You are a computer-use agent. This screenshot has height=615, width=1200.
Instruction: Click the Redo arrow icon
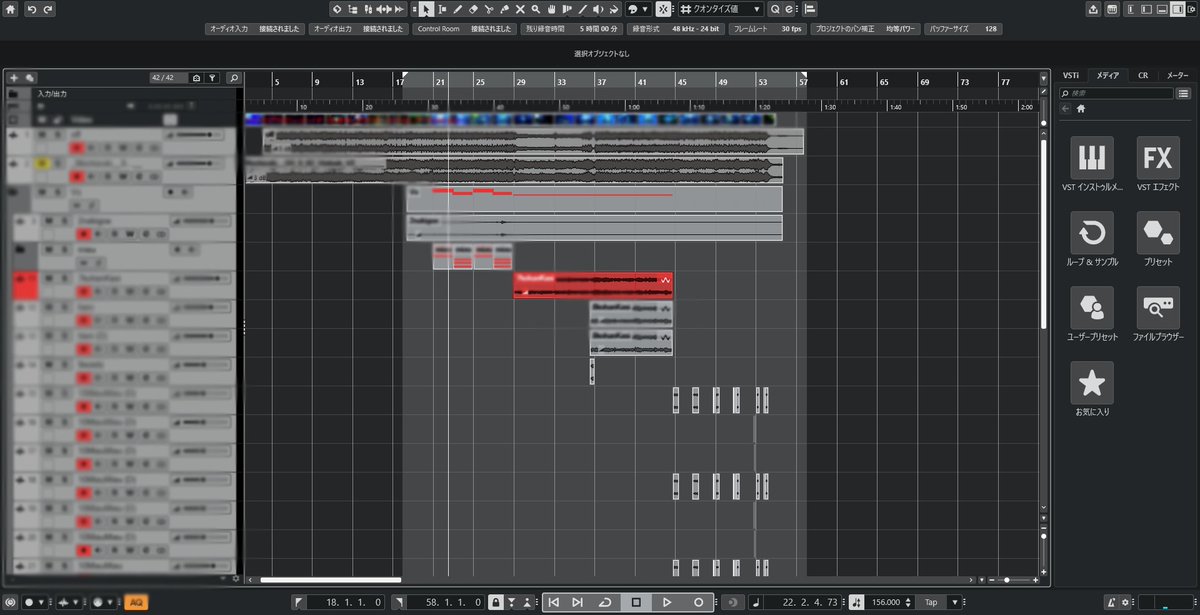(48, 9)
